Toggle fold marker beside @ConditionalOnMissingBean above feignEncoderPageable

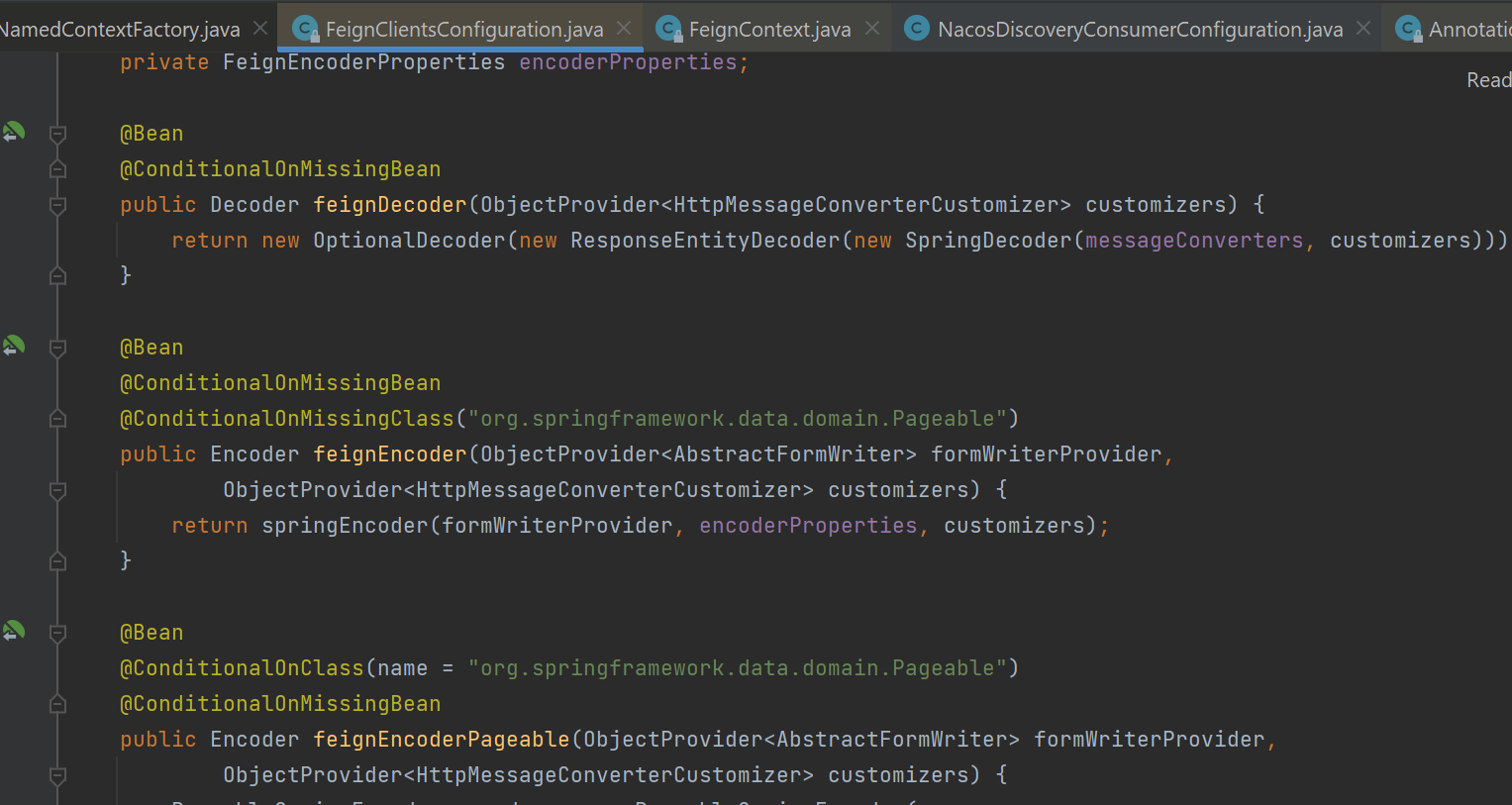pos(58,704)
